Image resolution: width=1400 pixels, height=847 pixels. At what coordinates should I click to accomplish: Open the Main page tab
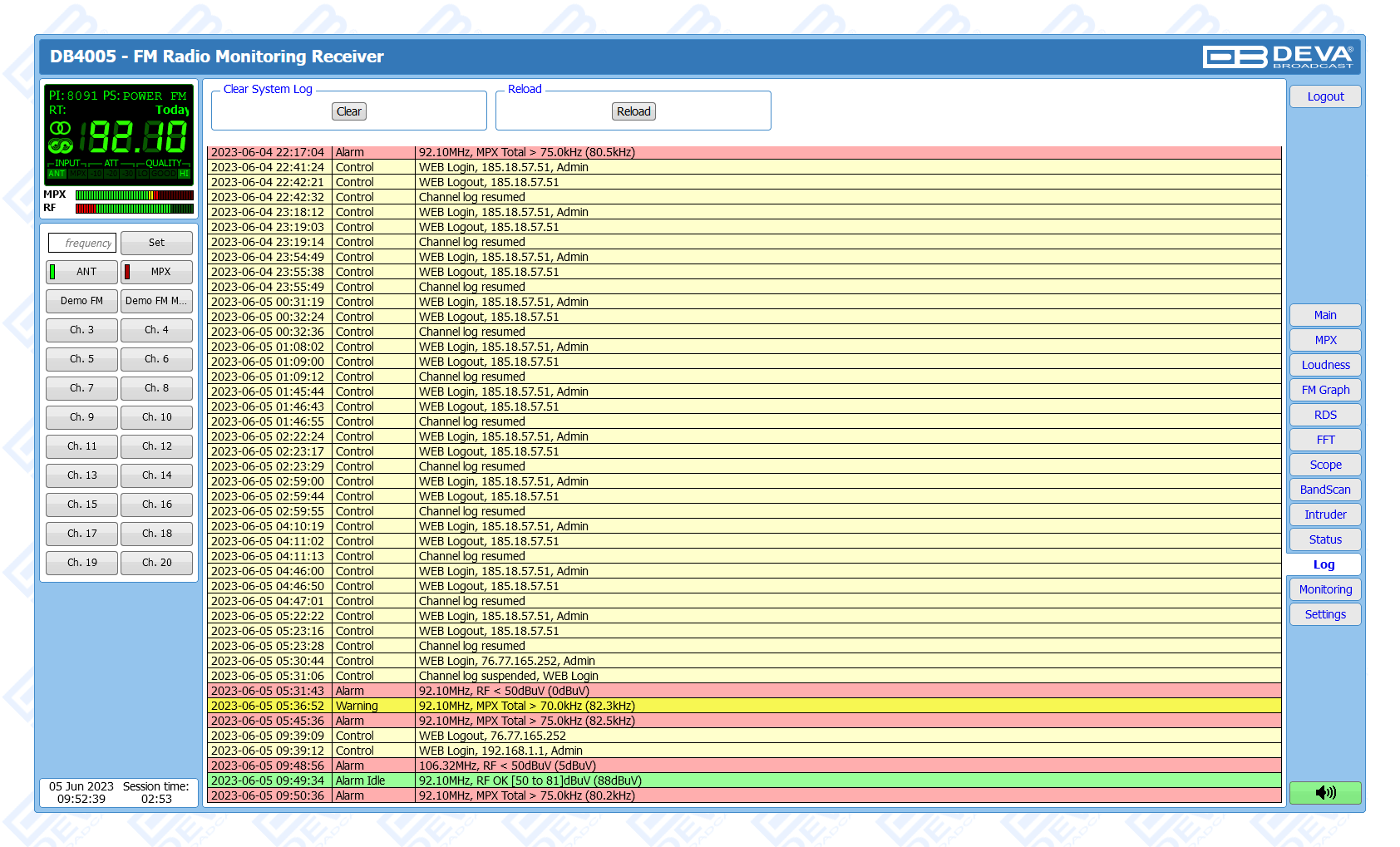(x=1325, y=315)
